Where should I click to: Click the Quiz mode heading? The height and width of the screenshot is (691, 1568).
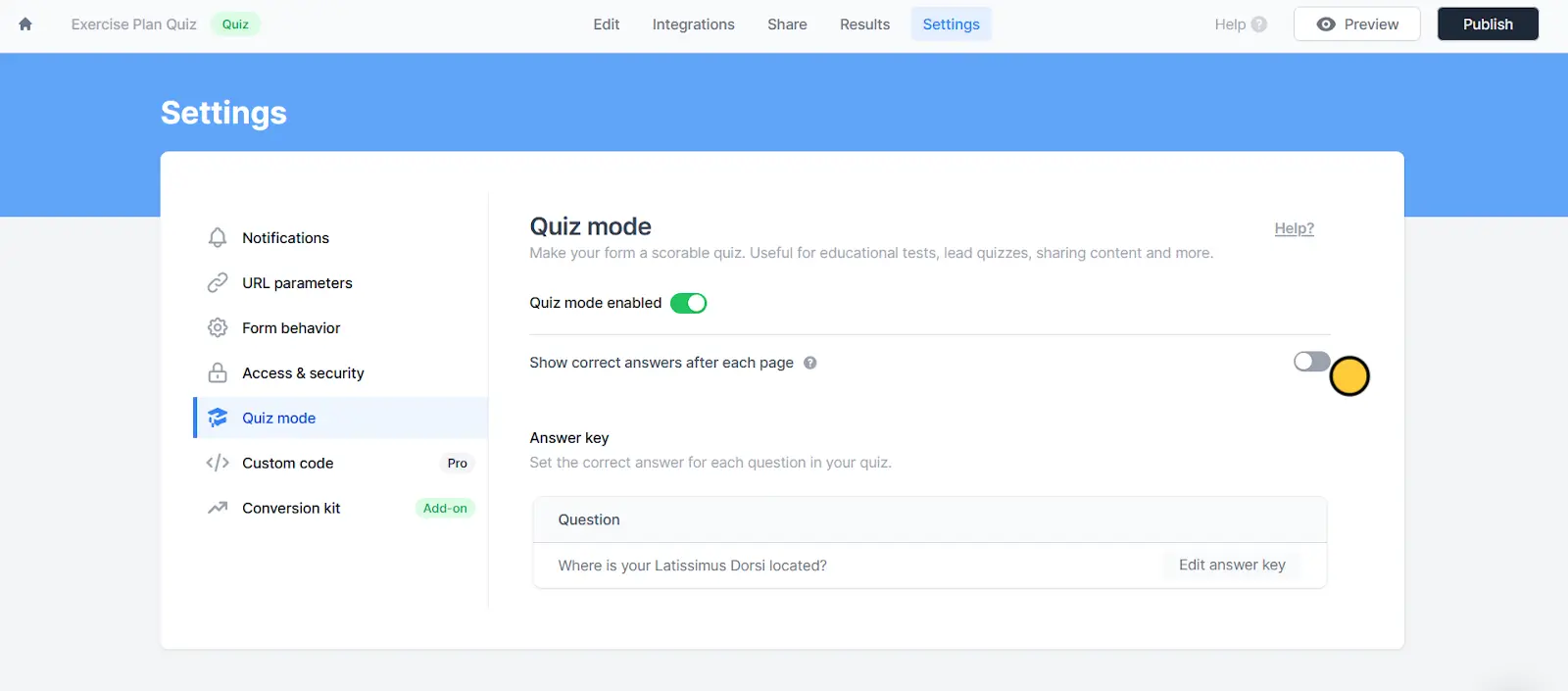click(x=590, y=226)
